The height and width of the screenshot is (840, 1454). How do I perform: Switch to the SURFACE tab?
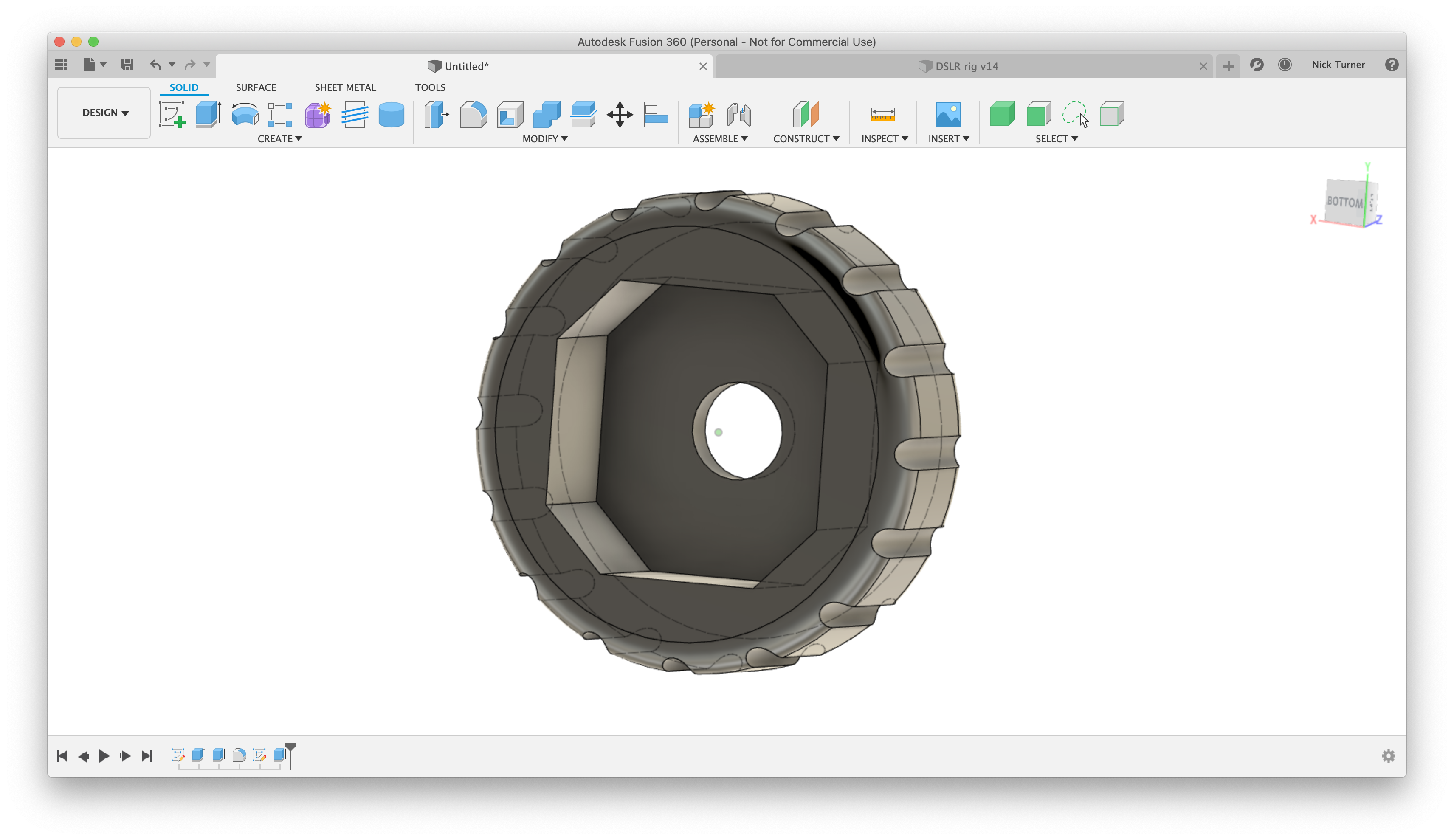pos(256,87)
